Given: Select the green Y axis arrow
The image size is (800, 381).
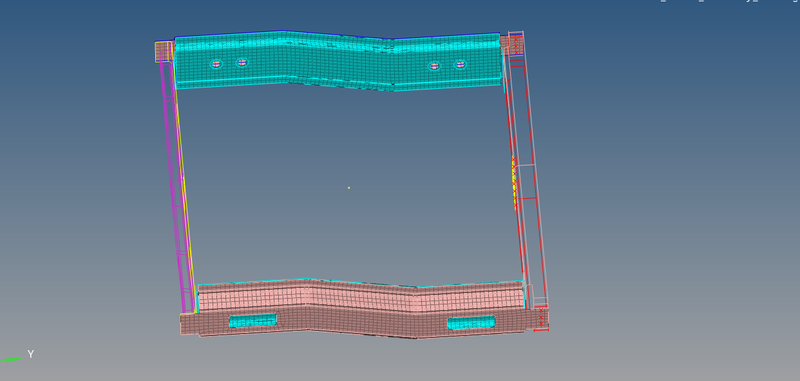Looking at the screenshot, I should click(11, 360).
